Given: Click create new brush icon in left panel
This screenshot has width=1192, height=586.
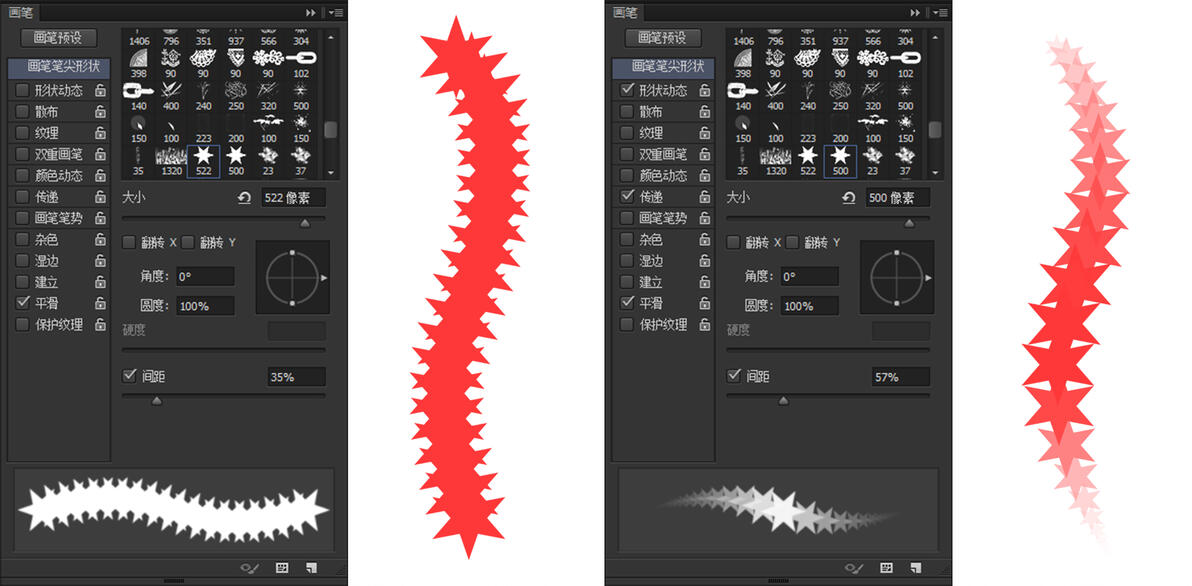Looking at the screenshot, I should pos(311,568).
